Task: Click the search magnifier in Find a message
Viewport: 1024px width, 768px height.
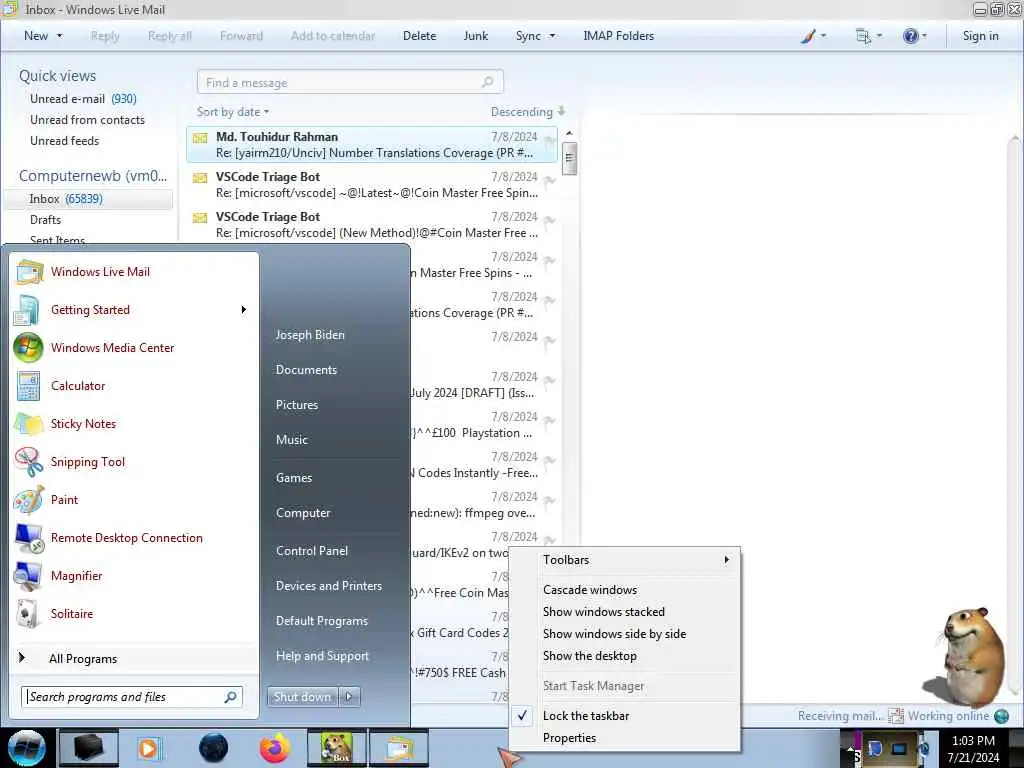Action: [x=487, y=82]
